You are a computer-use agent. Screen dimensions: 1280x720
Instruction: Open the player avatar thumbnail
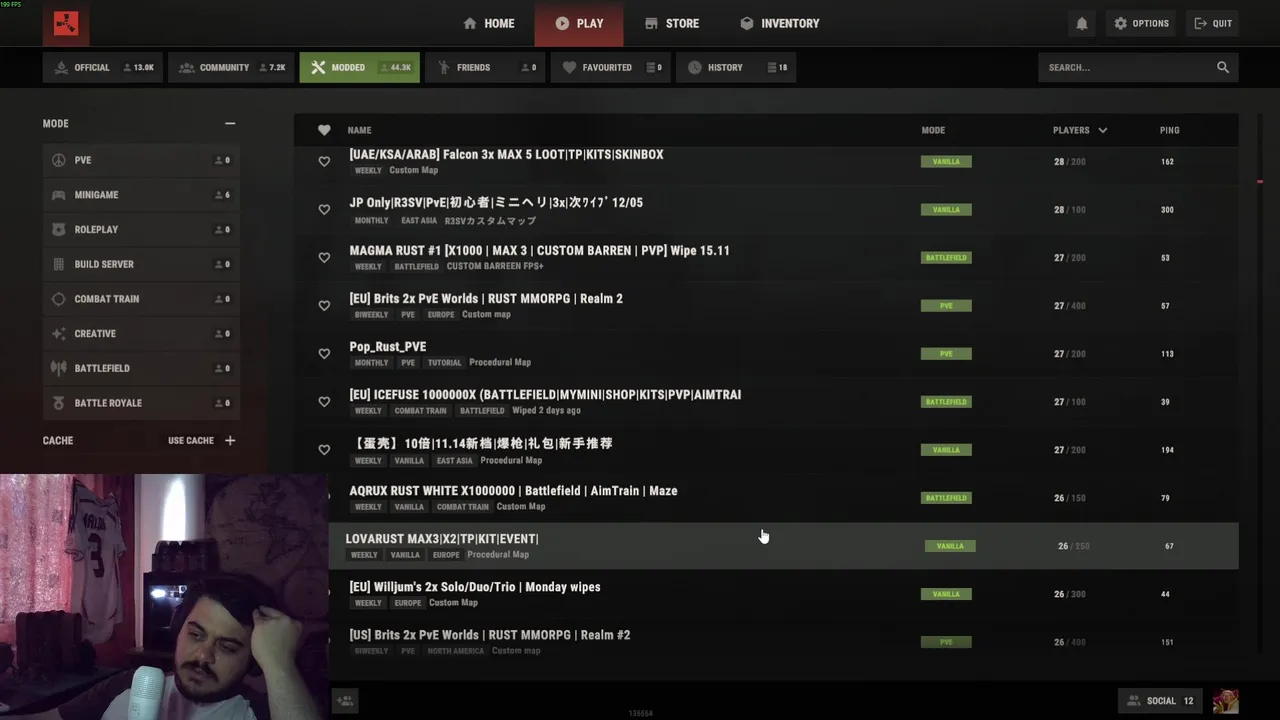click(1225, 701)
